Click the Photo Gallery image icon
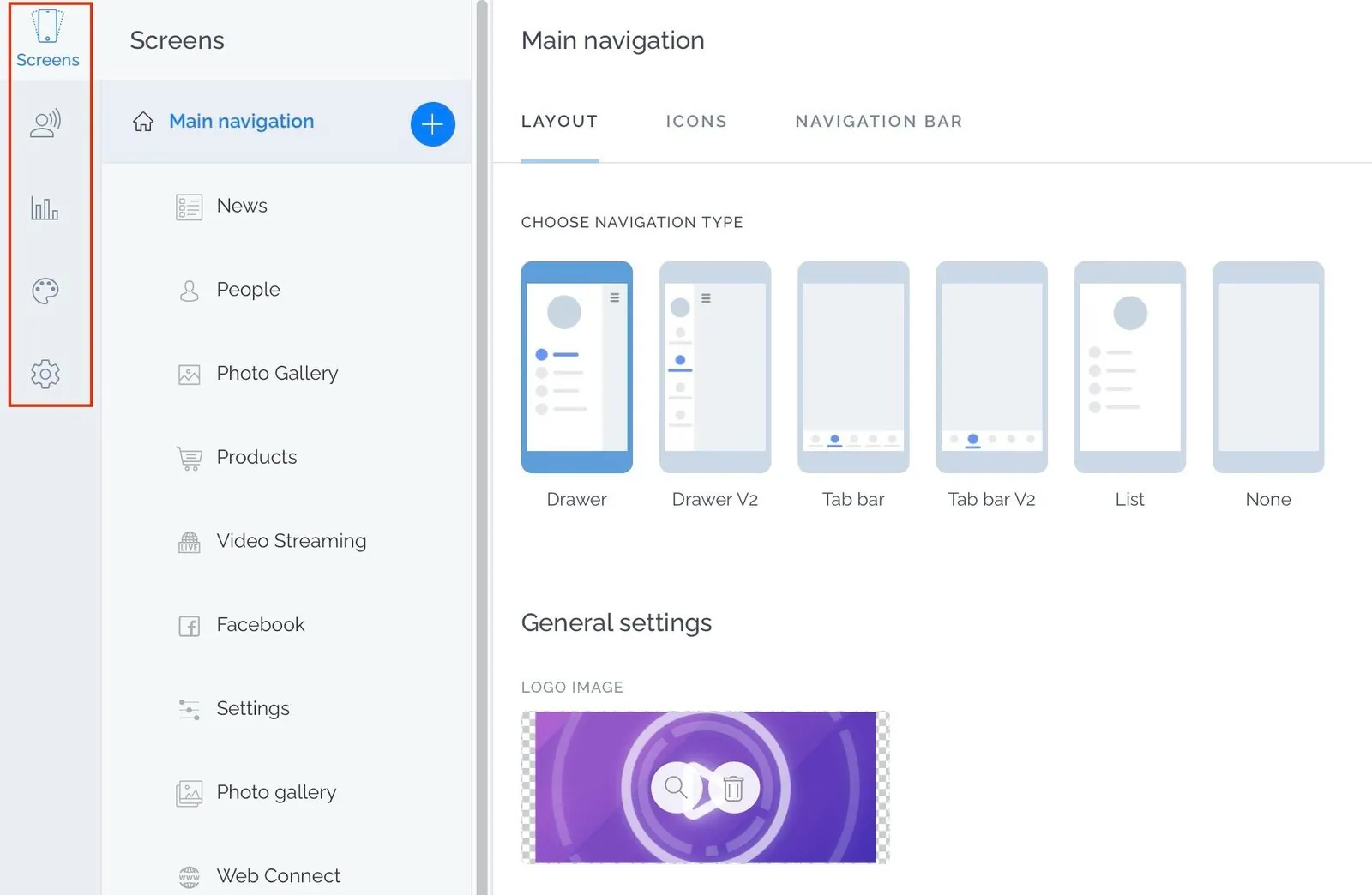This screenshot has width=1372, height=895. coord(189,375)
